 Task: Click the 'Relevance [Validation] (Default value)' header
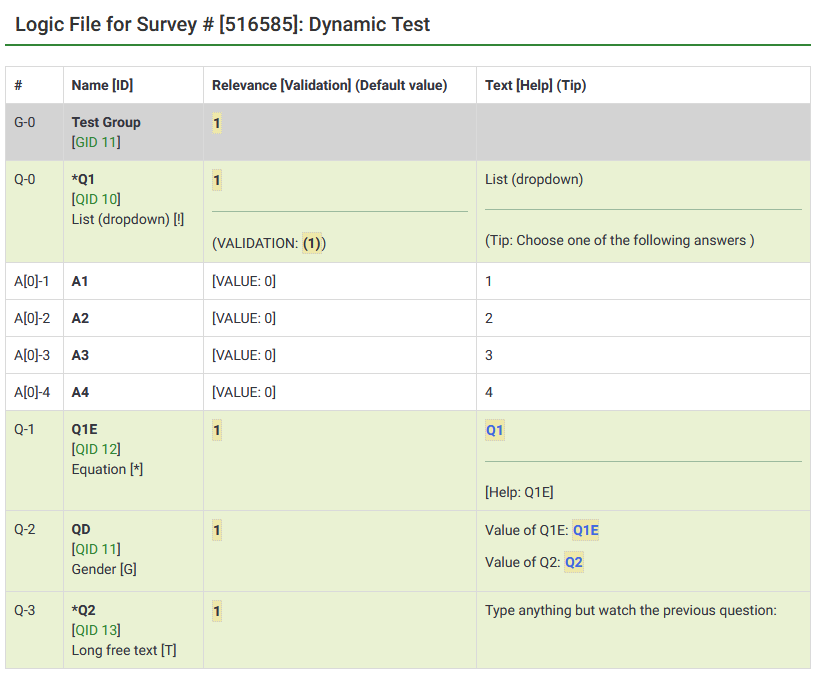click(330, 85)
